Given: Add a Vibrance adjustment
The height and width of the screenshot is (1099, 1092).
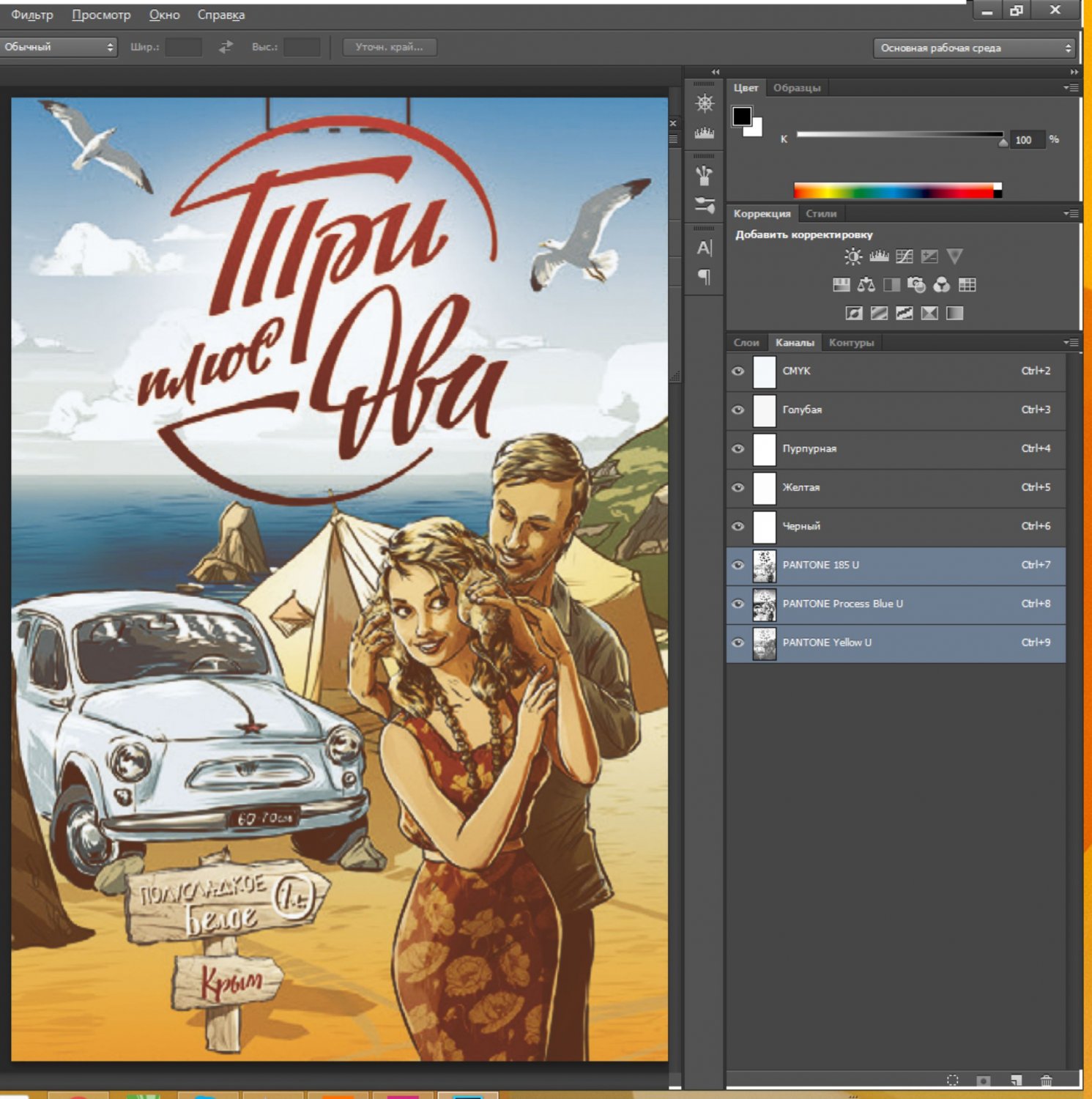Looking at the screenshot, I should click(x=954, y=256).
